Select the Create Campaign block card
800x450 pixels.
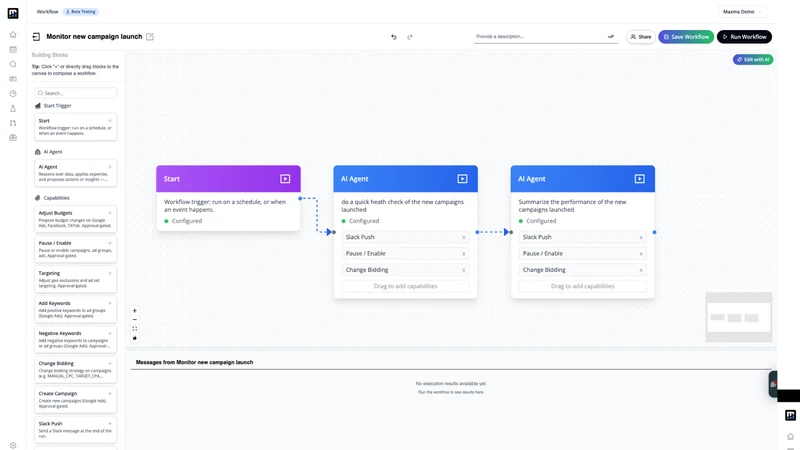point(76,399)
